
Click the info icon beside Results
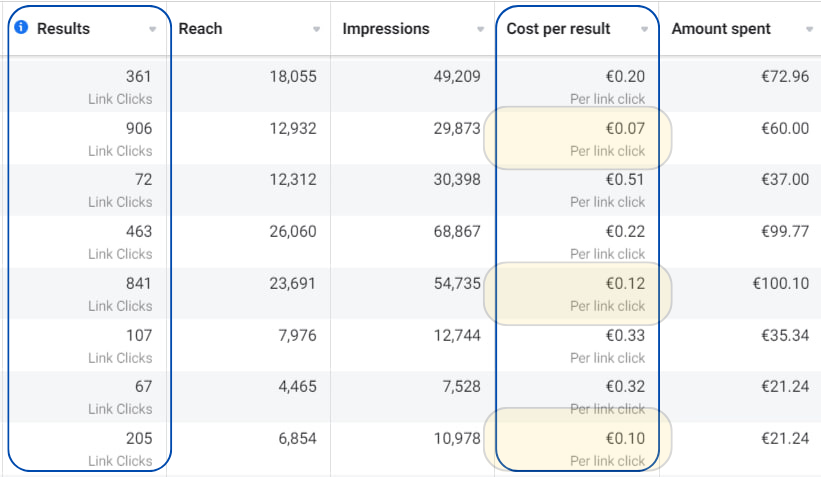pos(22,28)
